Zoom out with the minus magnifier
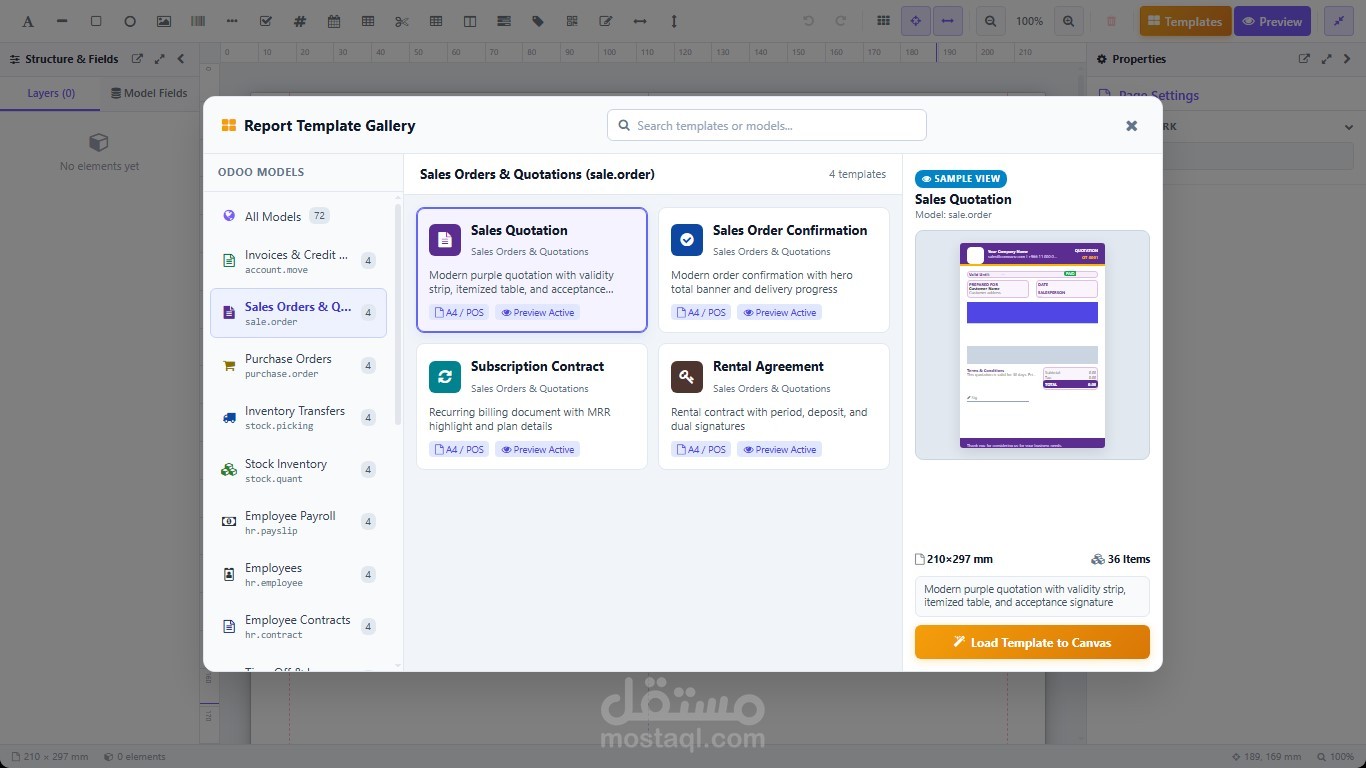The image size is (1366, 768). [990, 21]
